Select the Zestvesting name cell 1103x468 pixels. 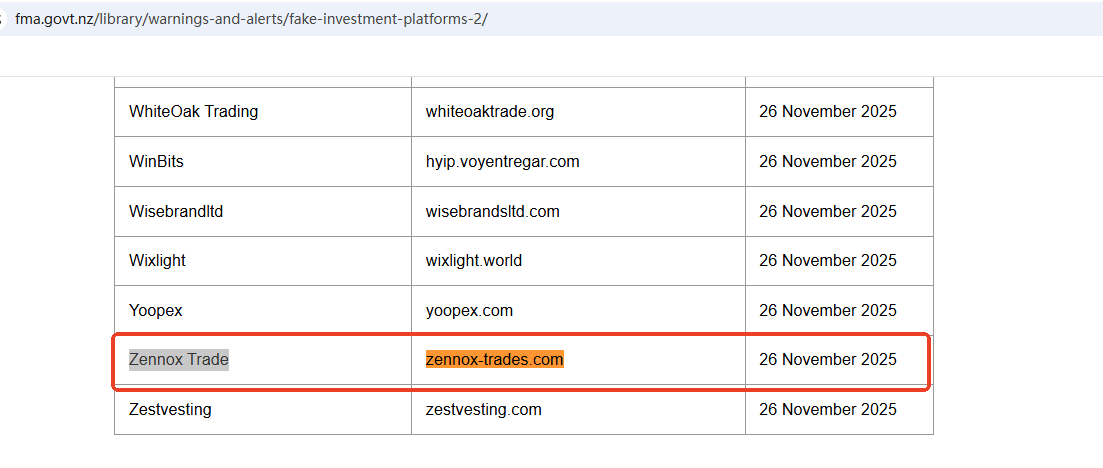pyautogui.click(x=170, y=409)
